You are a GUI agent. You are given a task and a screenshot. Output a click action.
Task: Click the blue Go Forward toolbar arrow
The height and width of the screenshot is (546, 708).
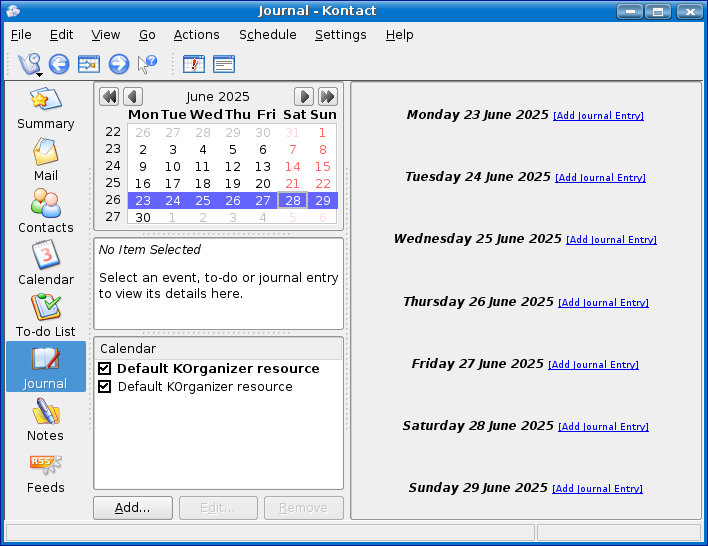tap(119, 64)
